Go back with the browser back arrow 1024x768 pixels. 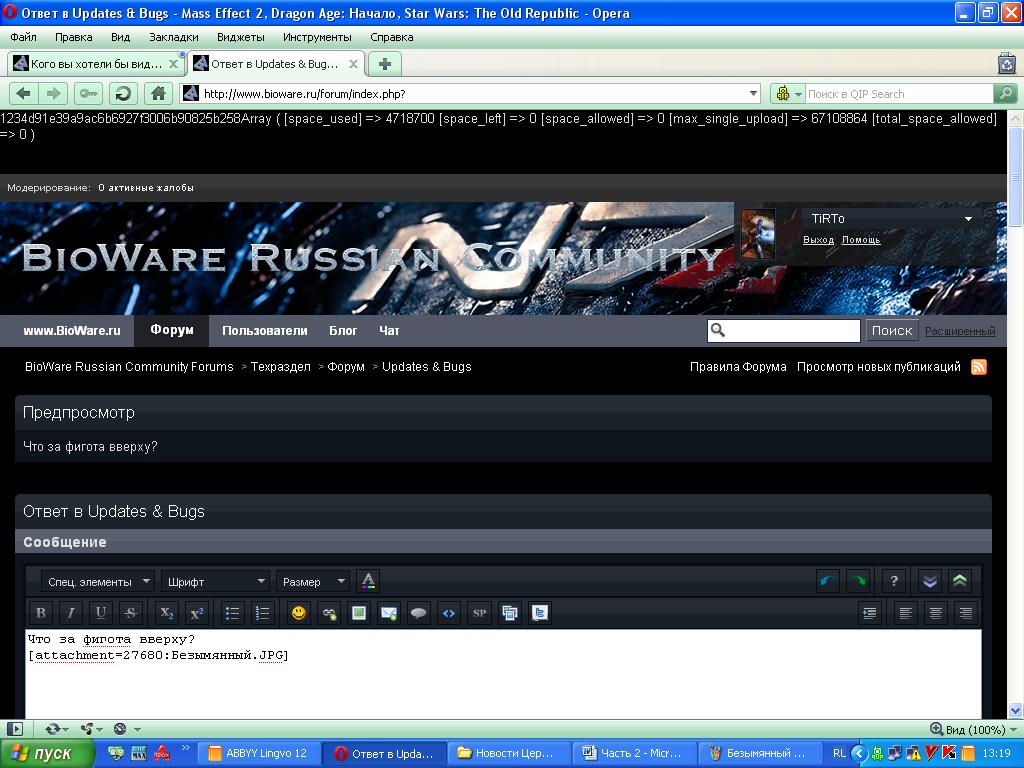click(24, 93)
